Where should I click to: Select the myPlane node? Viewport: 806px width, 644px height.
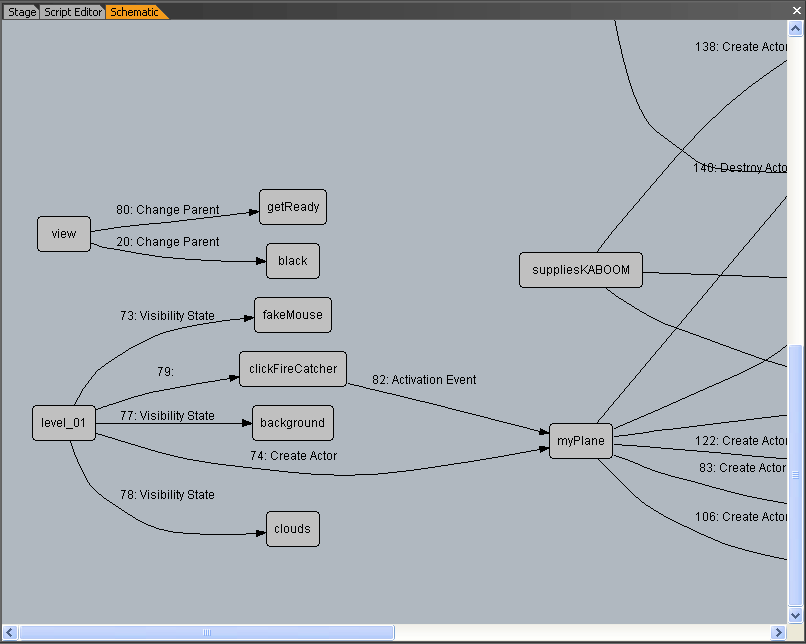(x=581, y=441)
